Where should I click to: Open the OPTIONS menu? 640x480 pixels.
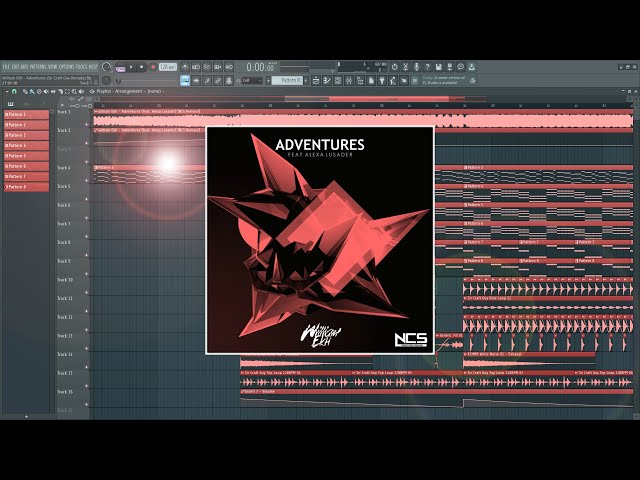click(67, 67)
